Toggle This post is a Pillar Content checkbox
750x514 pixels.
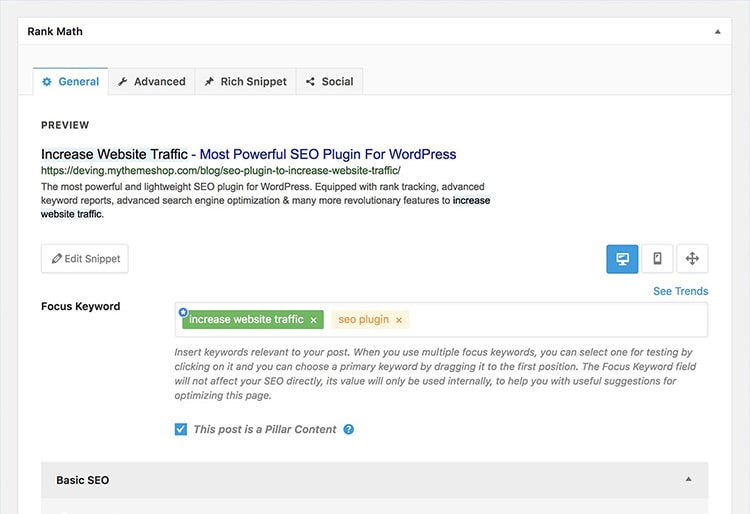181,429
